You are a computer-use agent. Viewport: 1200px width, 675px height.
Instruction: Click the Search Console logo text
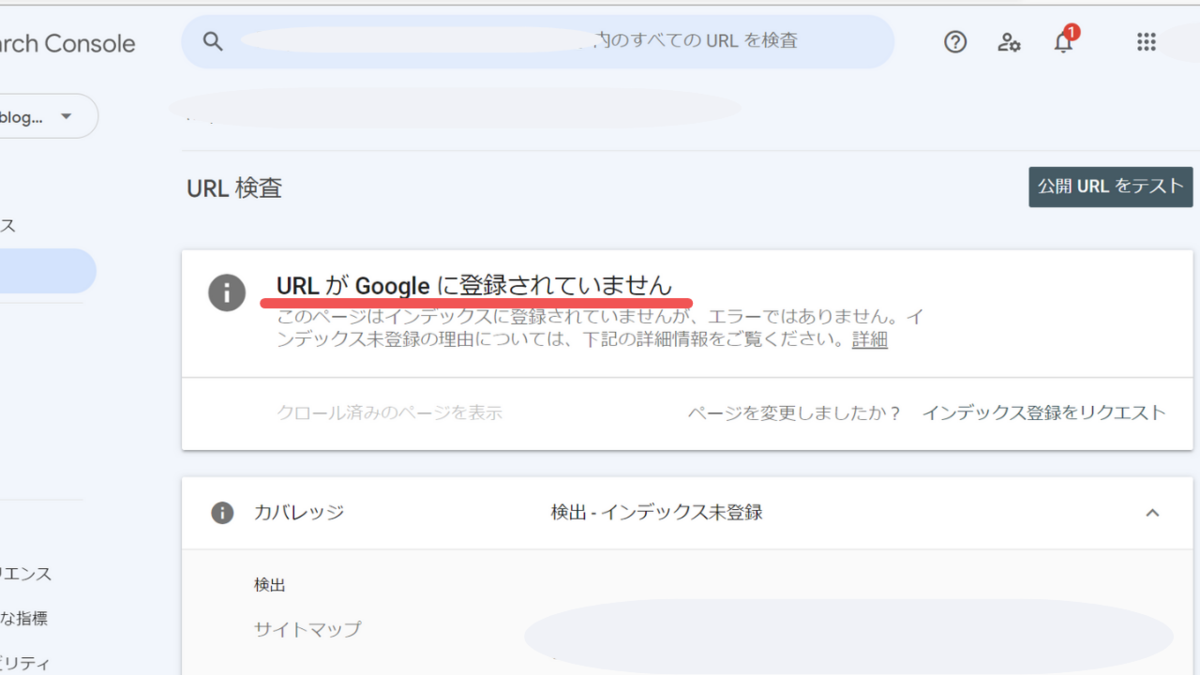click(68, 43)
